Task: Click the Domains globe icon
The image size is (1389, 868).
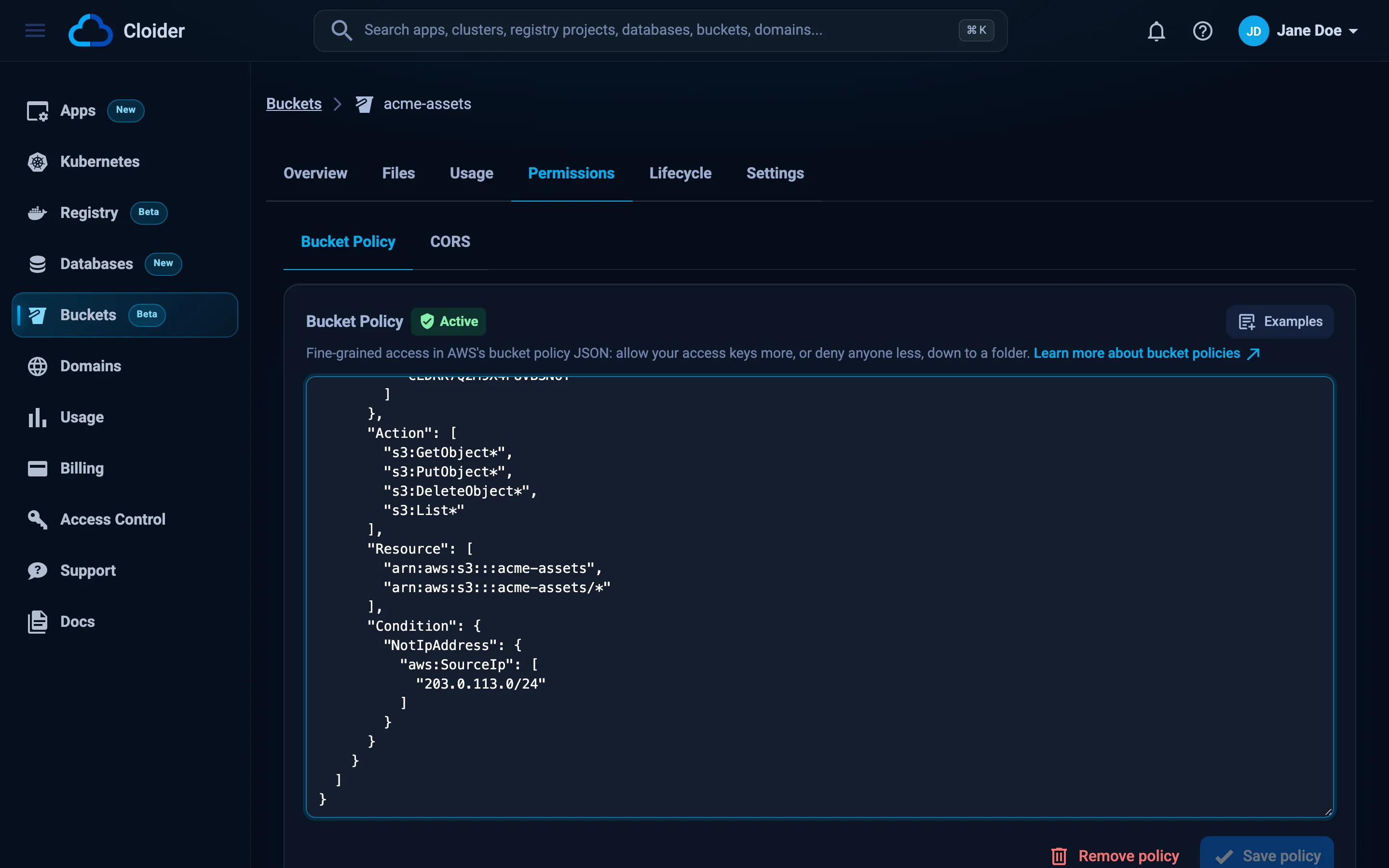Action: pyautogui.click(x=38, y=366)
